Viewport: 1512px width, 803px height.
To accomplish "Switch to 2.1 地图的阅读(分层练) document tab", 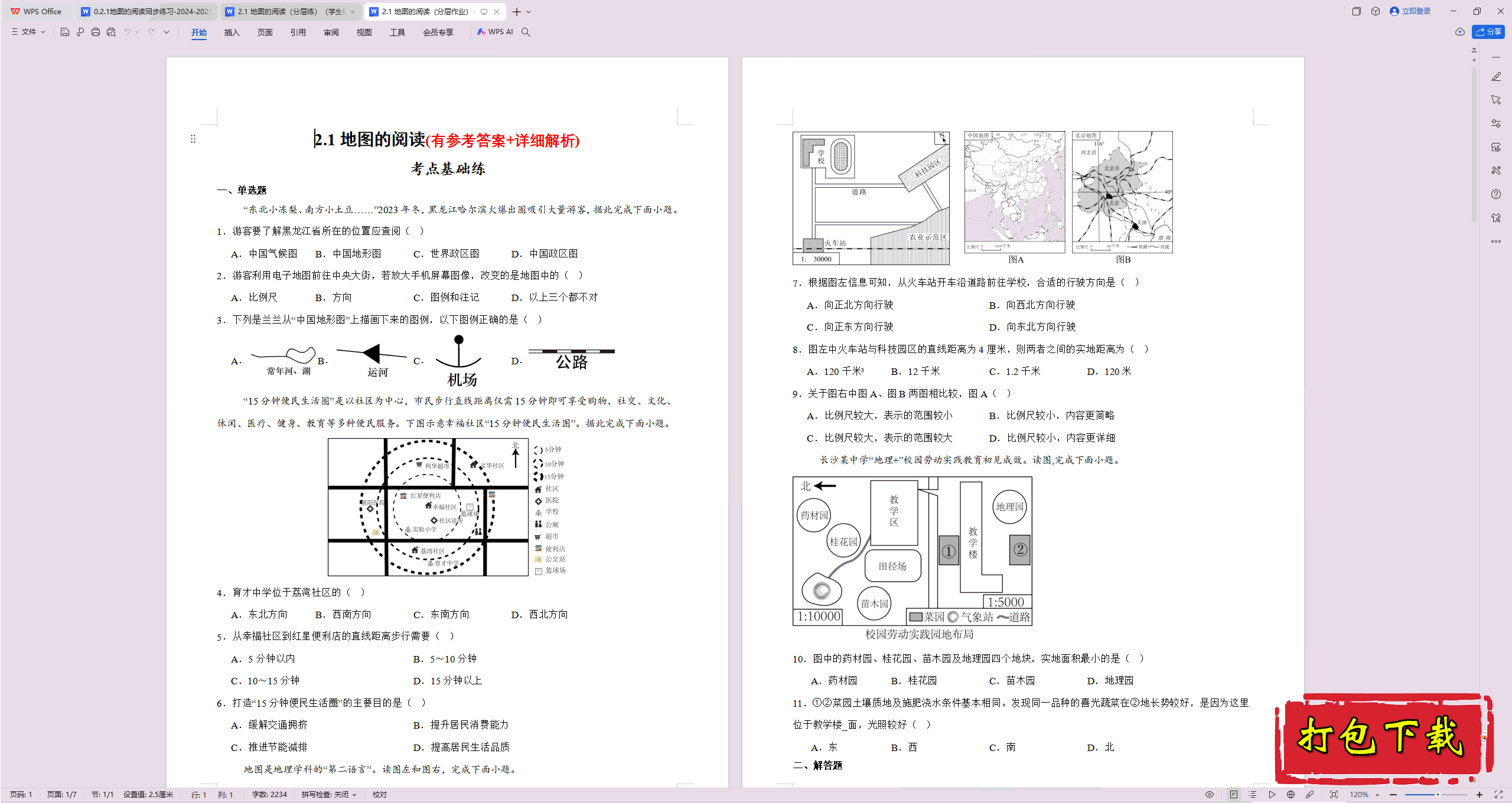I will point(291,11).
